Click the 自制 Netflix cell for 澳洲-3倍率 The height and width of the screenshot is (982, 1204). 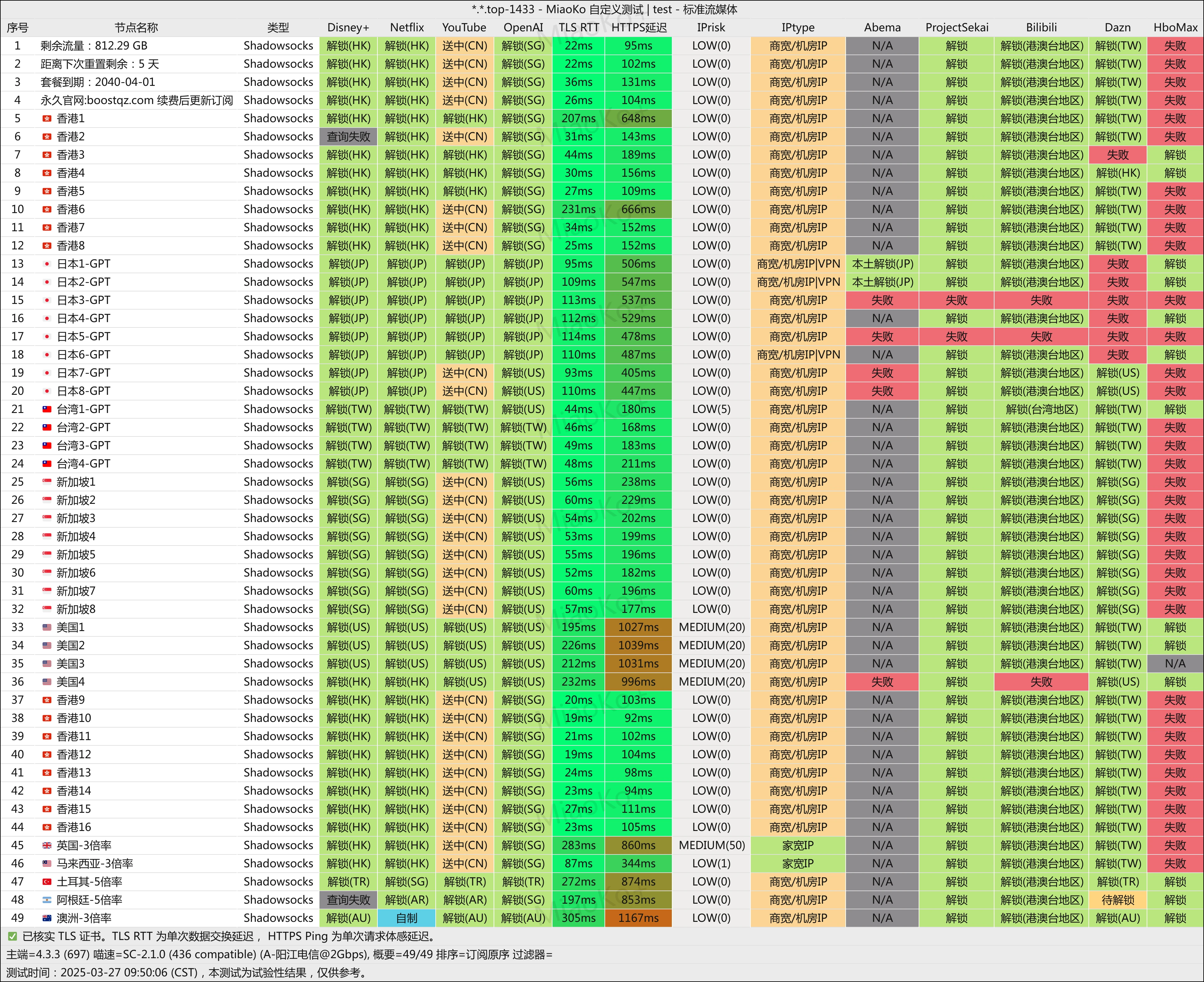(407, 918)
